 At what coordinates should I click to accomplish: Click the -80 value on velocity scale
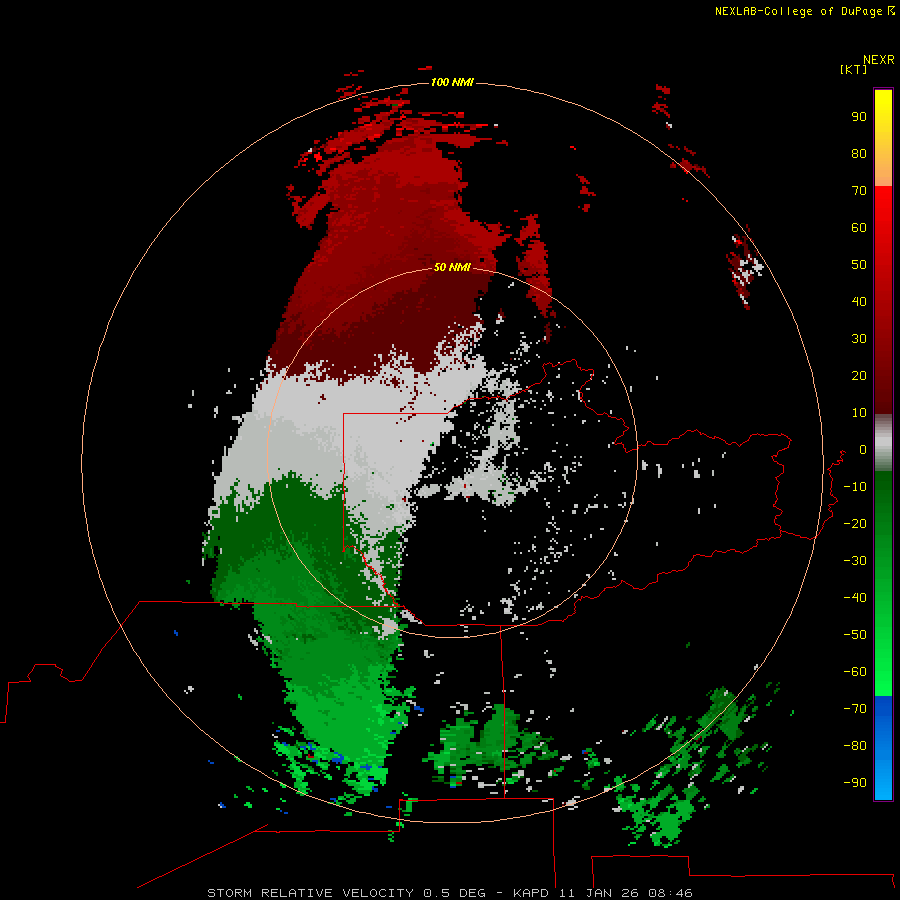click(x=855, y=746)
